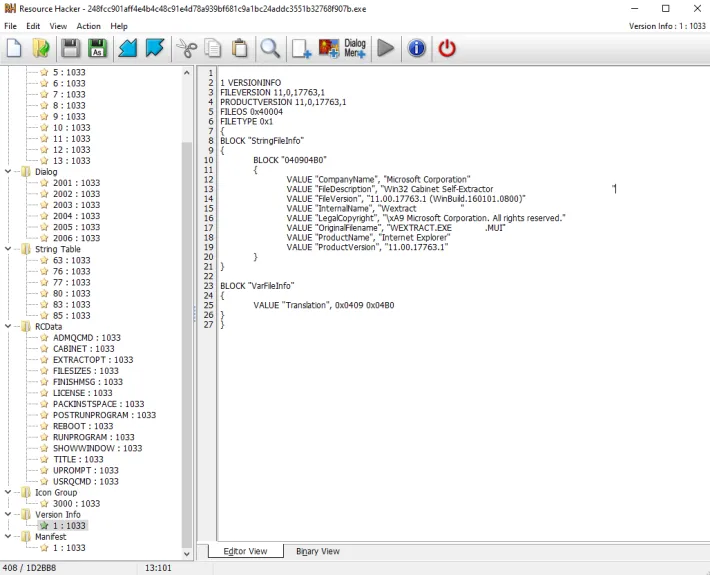Click the ProductName "Internet Explorer" line
Viewport: 710px width, 575px height.
[x=368, y=238]
